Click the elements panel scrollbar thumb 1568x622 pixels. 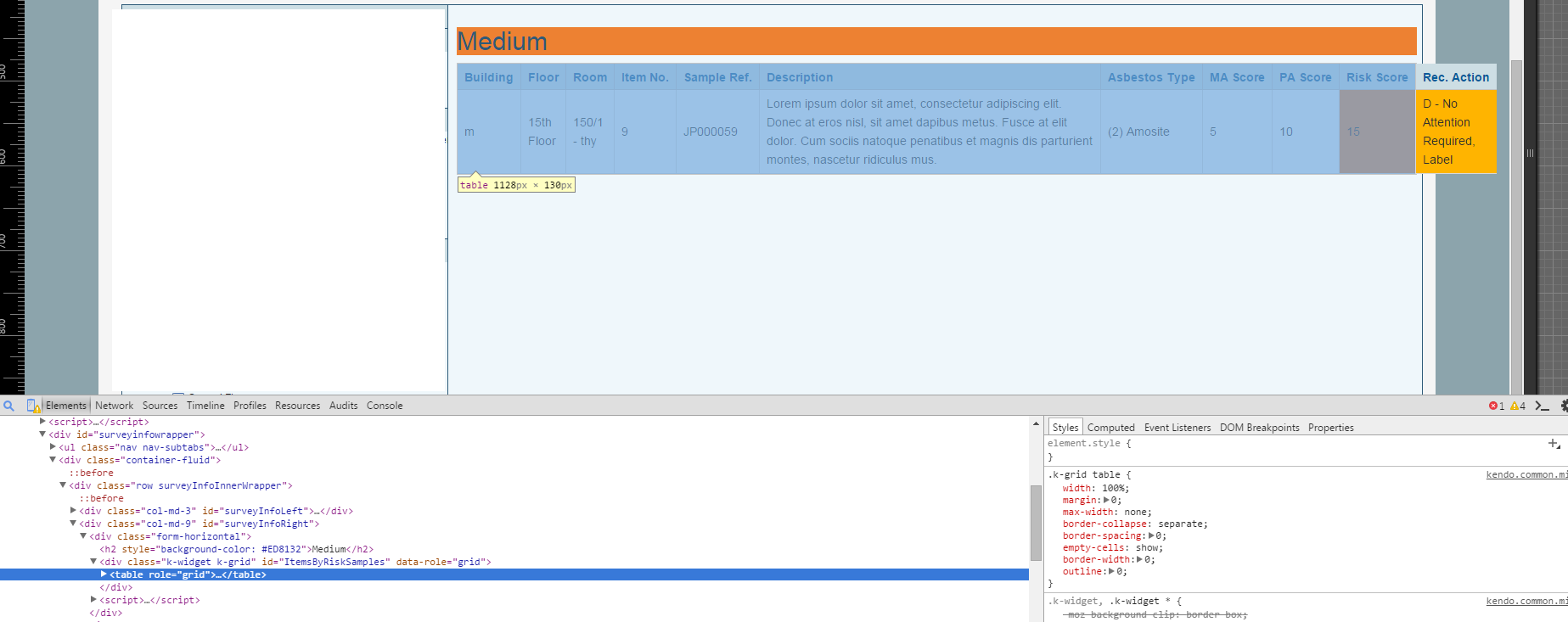click(1036, 523)
